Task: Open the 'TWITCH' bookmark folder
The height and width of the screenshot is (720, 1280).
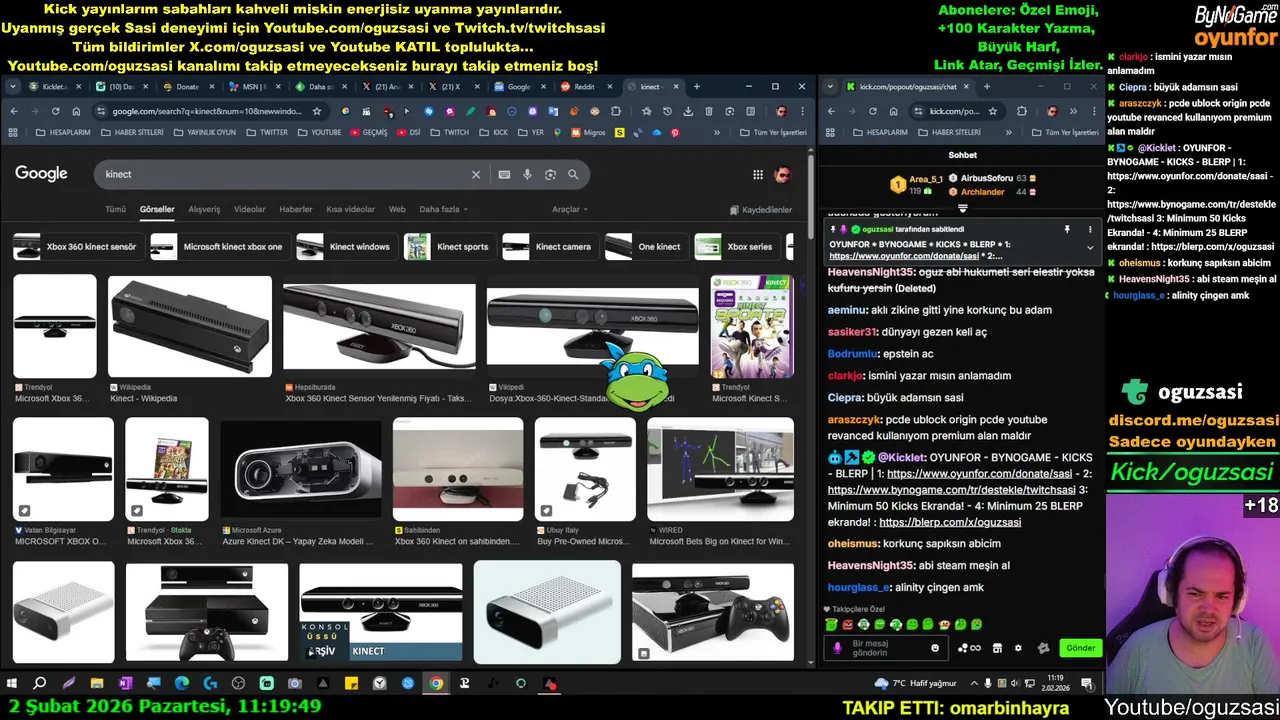Action: tap(449, 132)
